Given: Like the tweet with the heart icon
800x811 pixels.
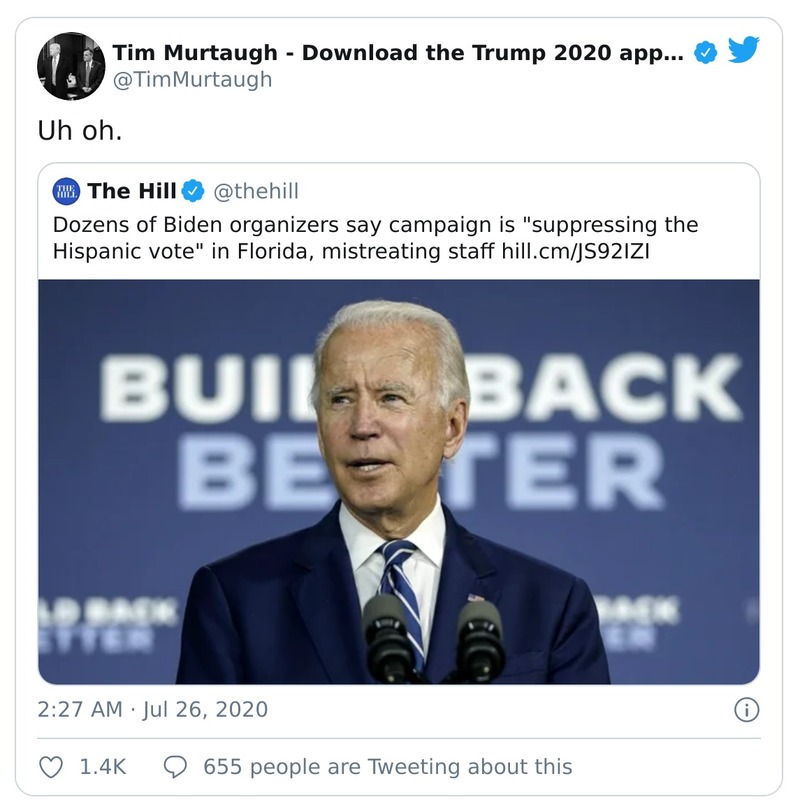Looking at the screenshot, I should click(51, 767).
